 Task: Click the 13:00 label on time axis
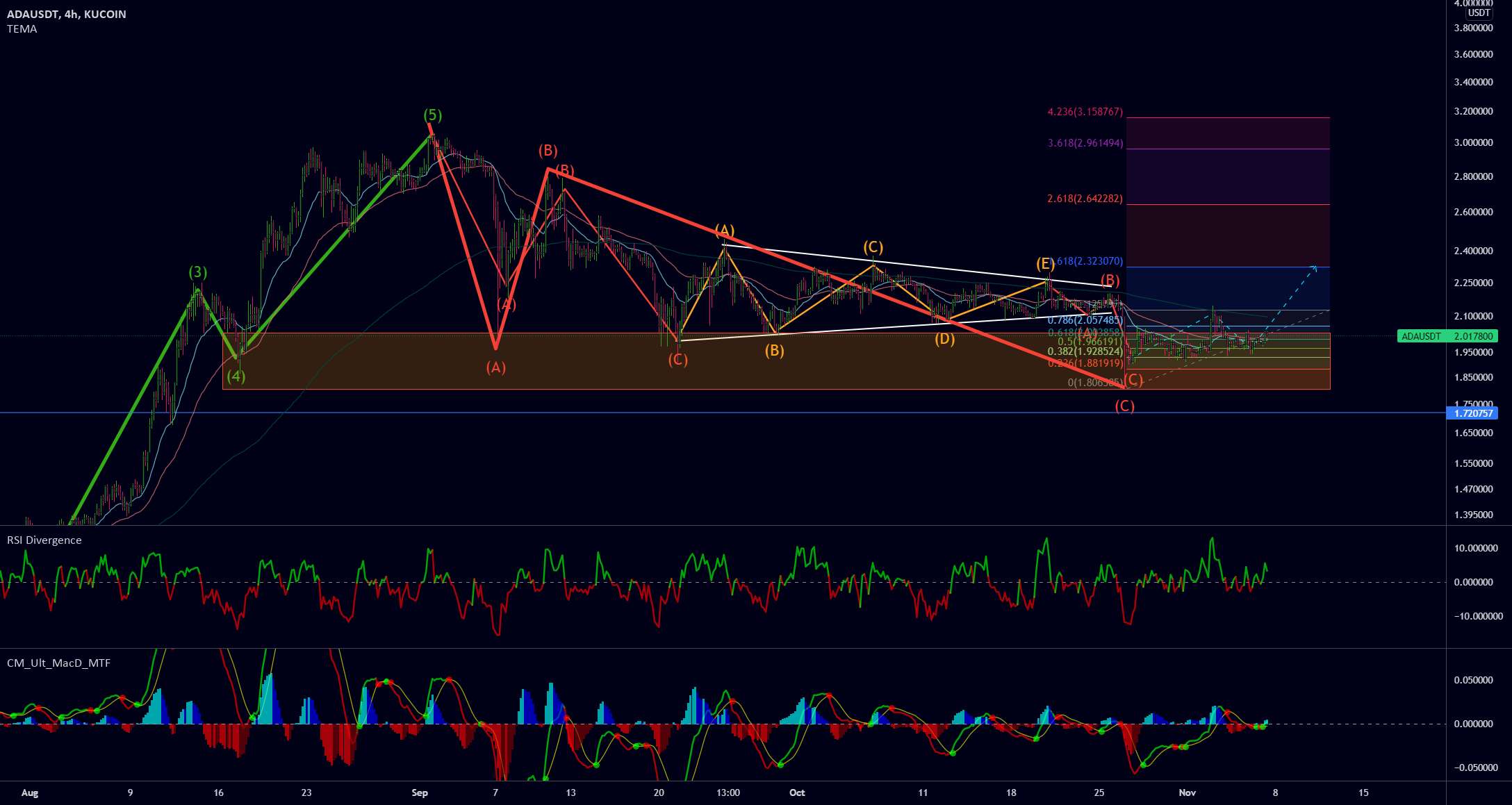point(728,792)
